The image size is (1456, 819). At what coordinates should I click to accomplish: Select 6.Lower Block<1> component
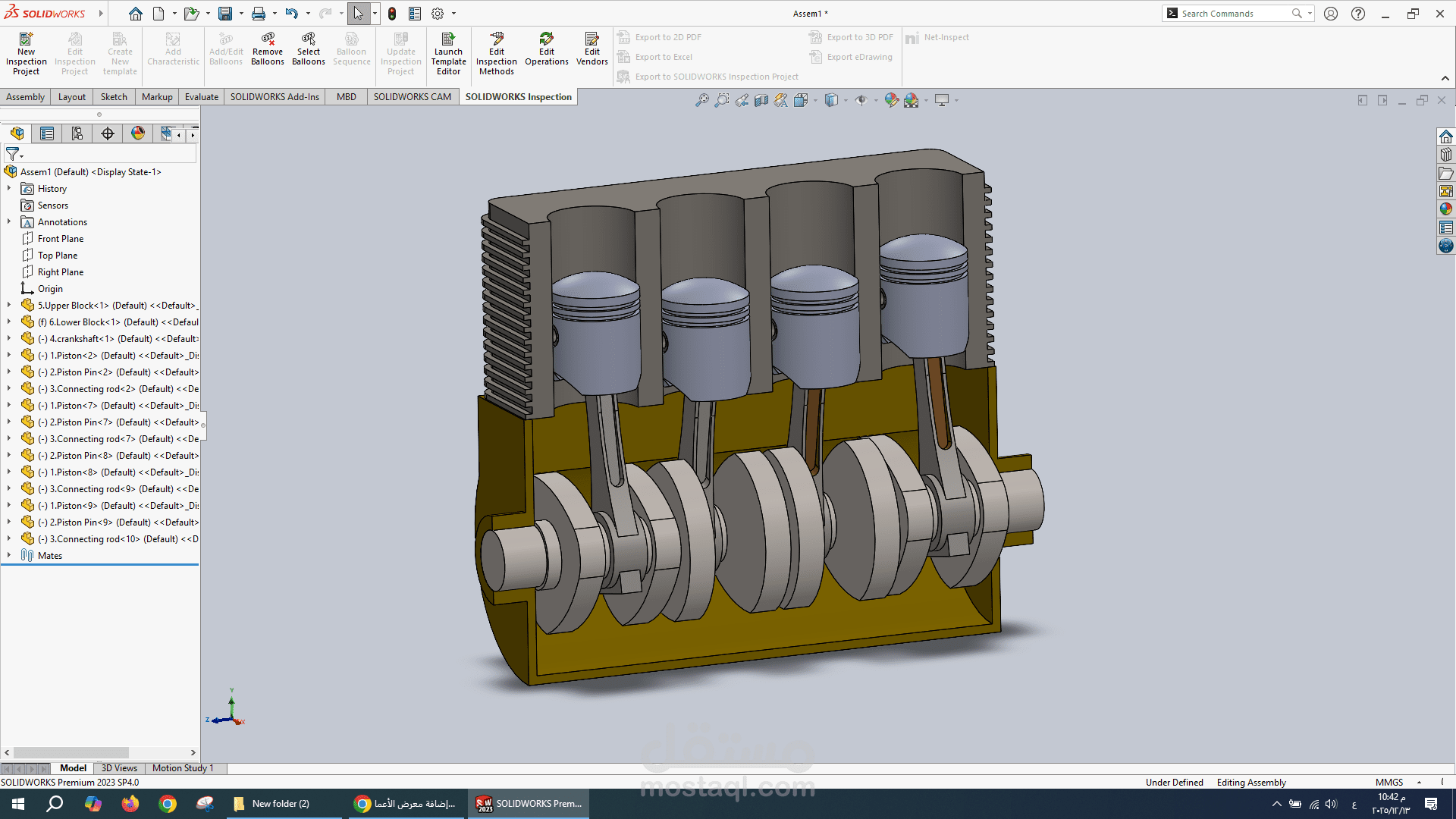click(109, 322)
